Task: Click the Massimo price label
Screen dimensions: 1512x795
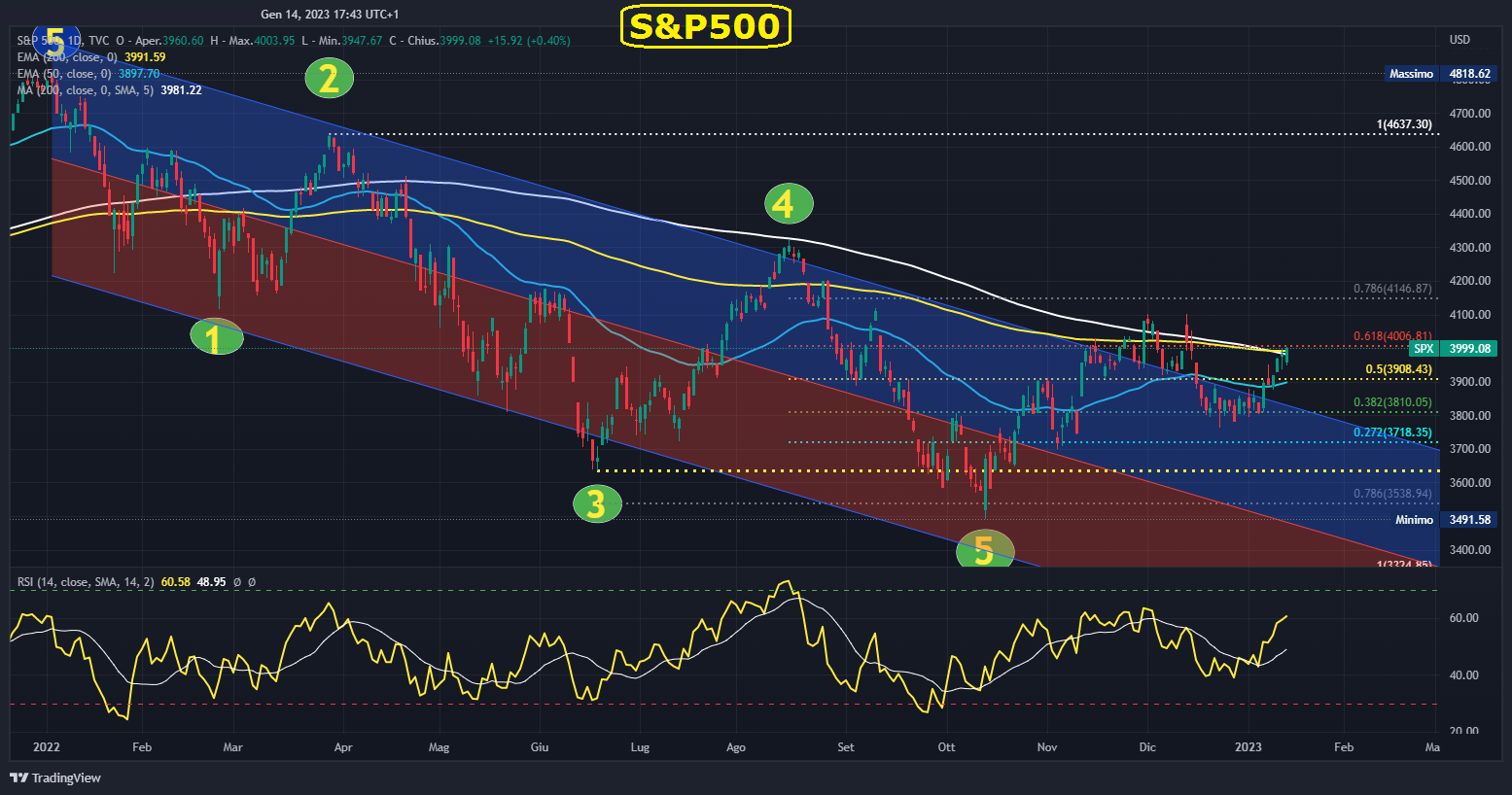Action: click(1411, 74)
